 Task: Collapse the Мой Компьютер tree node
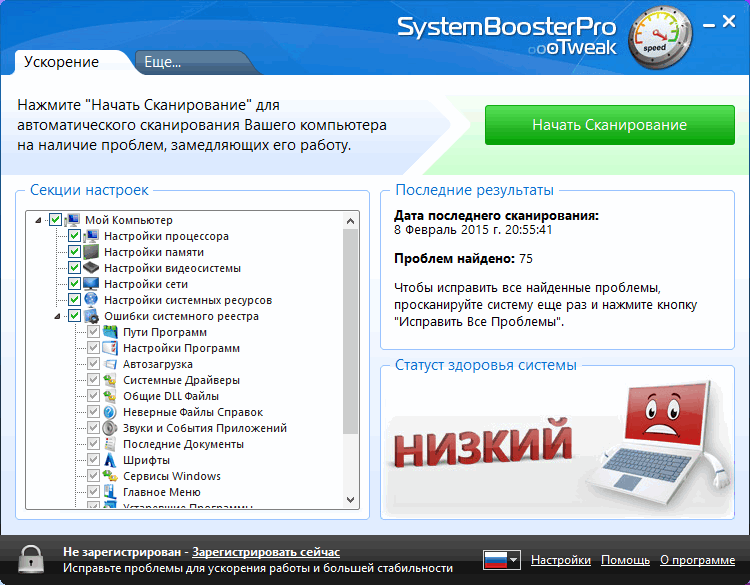[38, 221]
